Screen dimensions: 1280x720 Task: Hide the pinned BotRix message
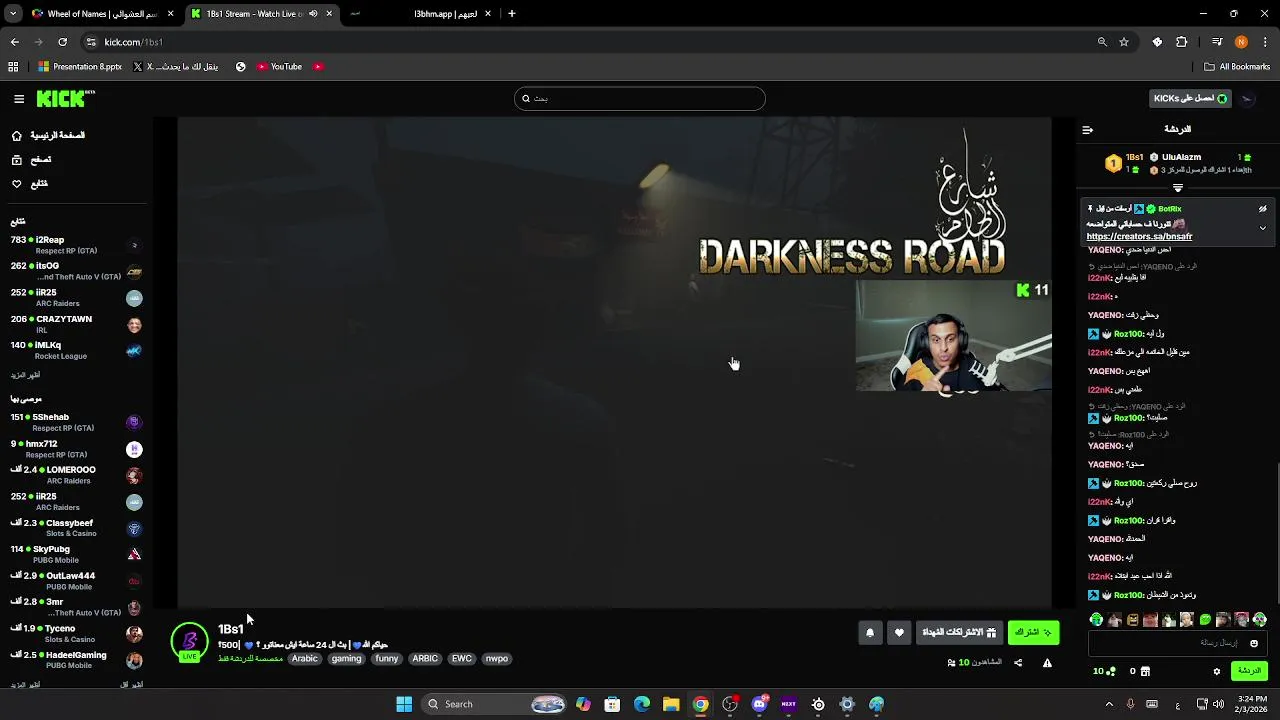point(1262,209)
